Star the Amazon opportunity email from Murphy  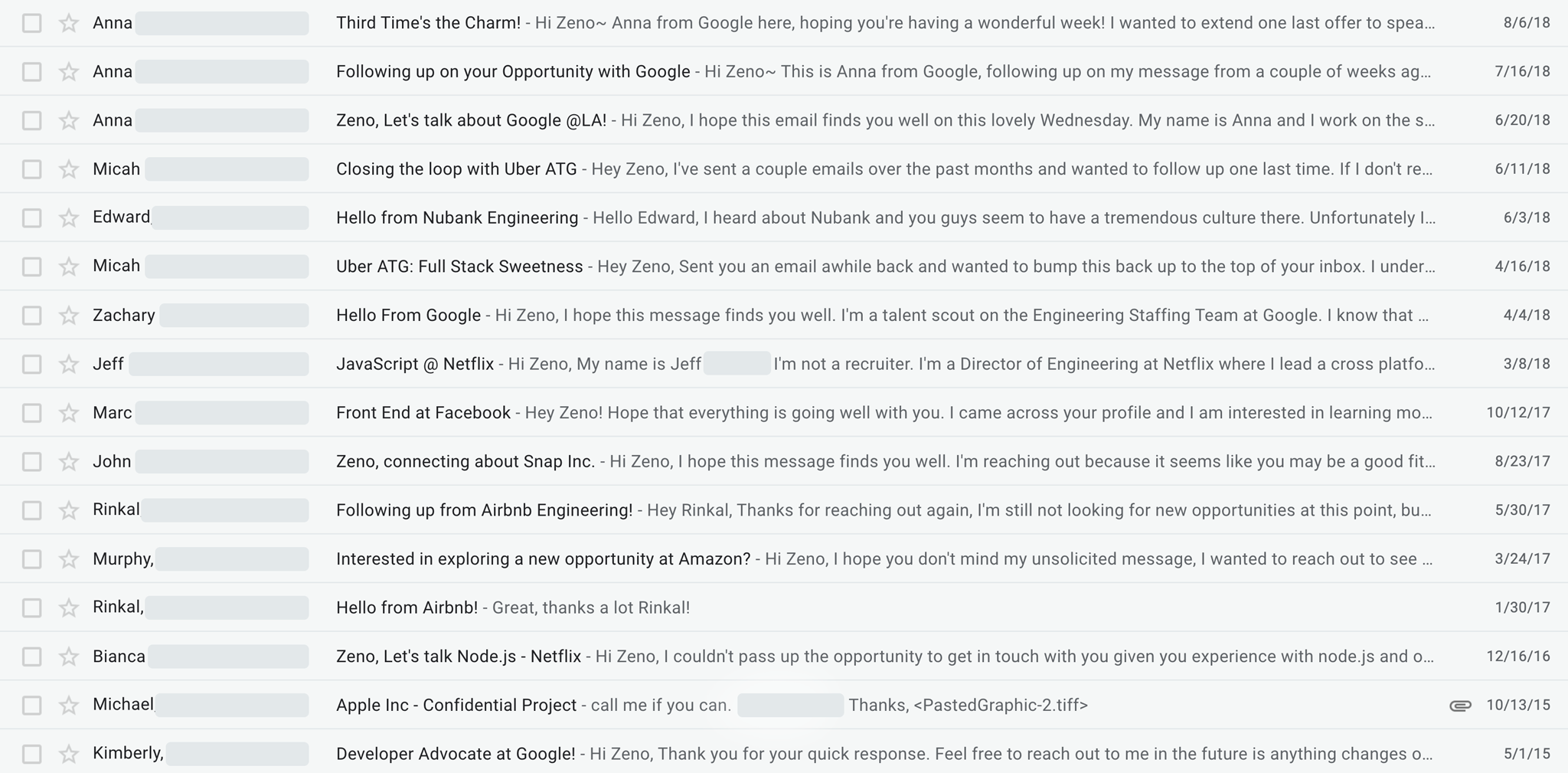pos(68,558)
